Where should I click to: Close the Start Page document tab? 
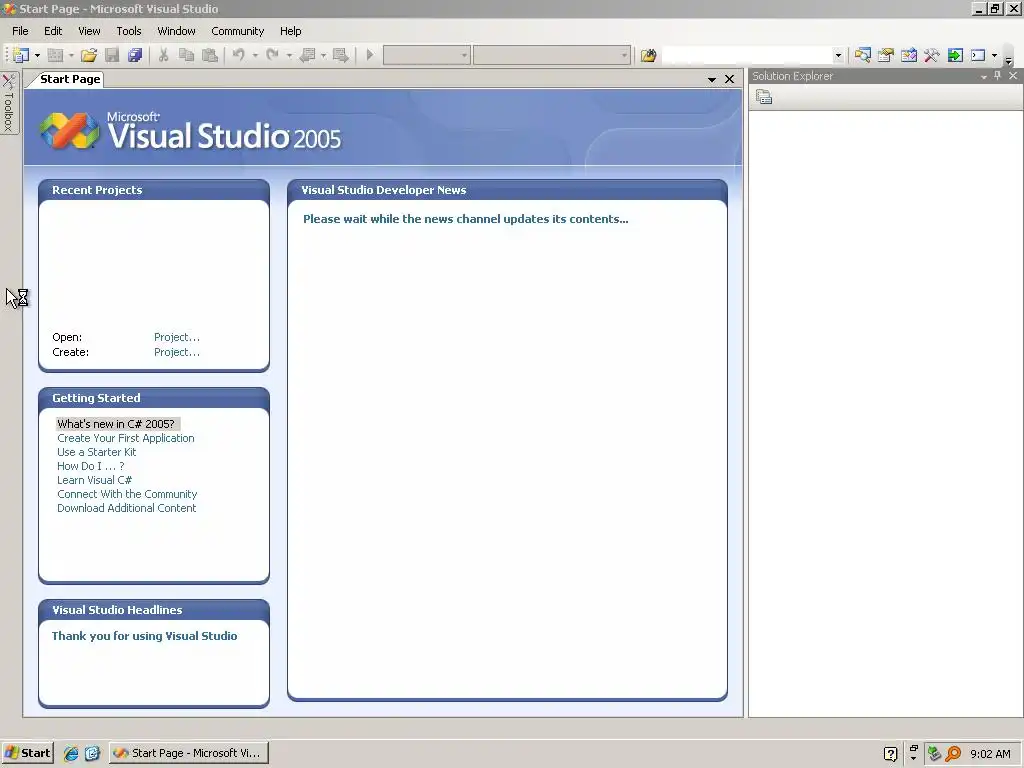(x=729, y=79)
